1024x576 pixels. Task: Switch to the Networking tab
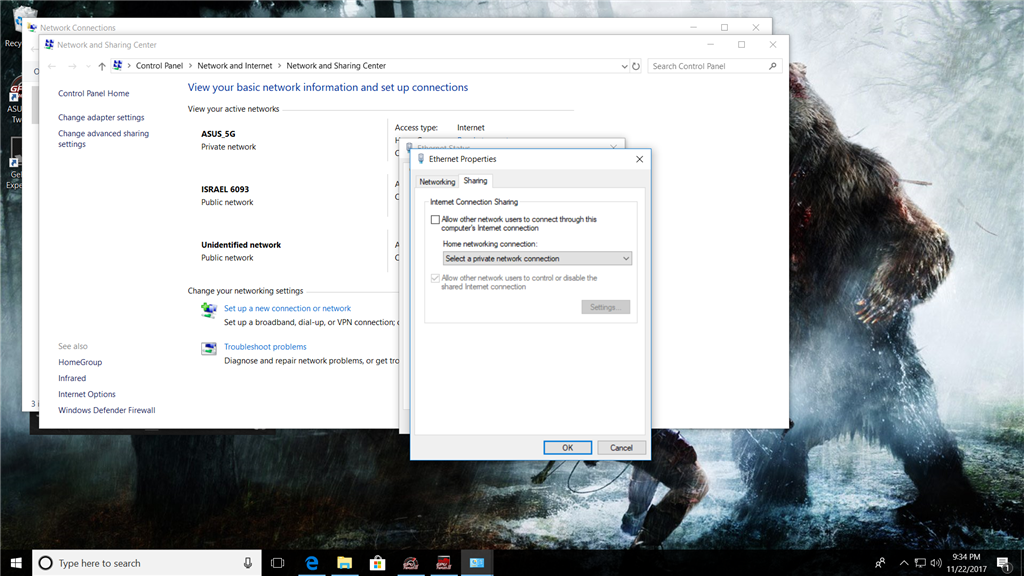pos(437,182)
